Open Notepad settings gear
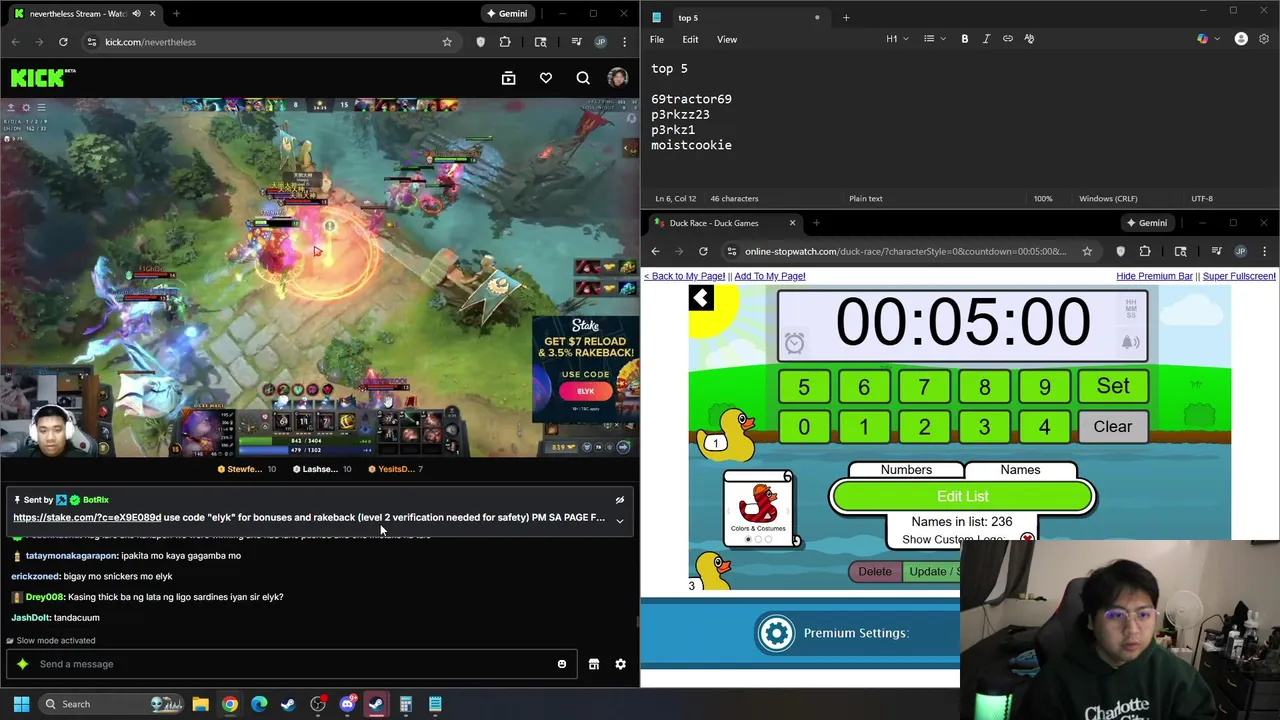 point(1264,39)
